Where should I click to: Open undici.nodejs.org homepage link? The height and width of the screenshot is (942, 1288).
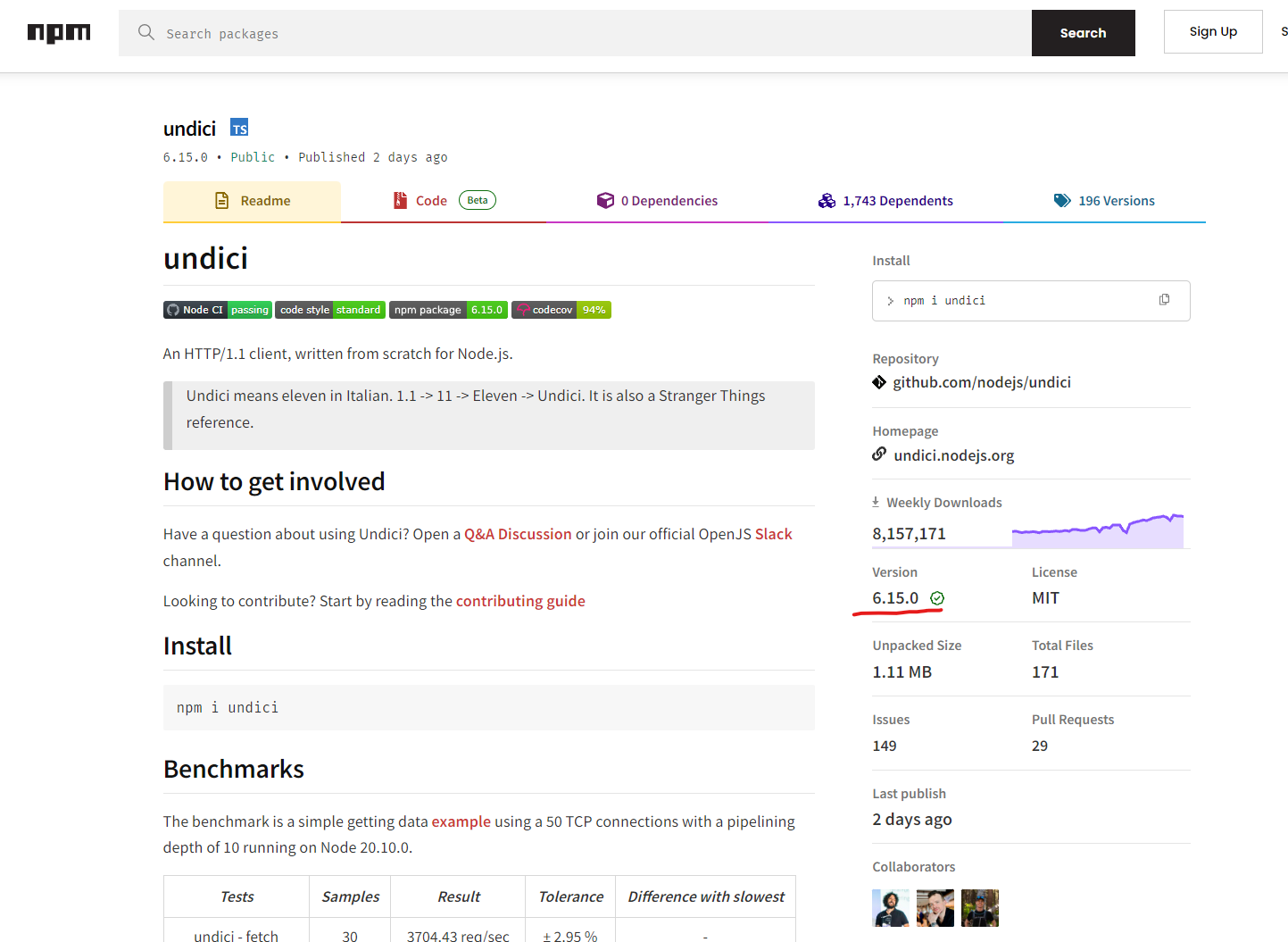pyautogui.click(x=954, y=455)
